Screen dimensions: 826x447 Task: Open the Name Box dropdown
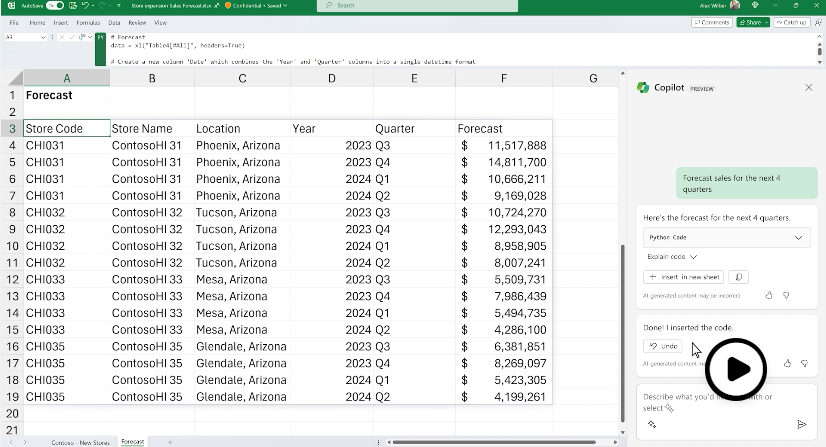43,37
